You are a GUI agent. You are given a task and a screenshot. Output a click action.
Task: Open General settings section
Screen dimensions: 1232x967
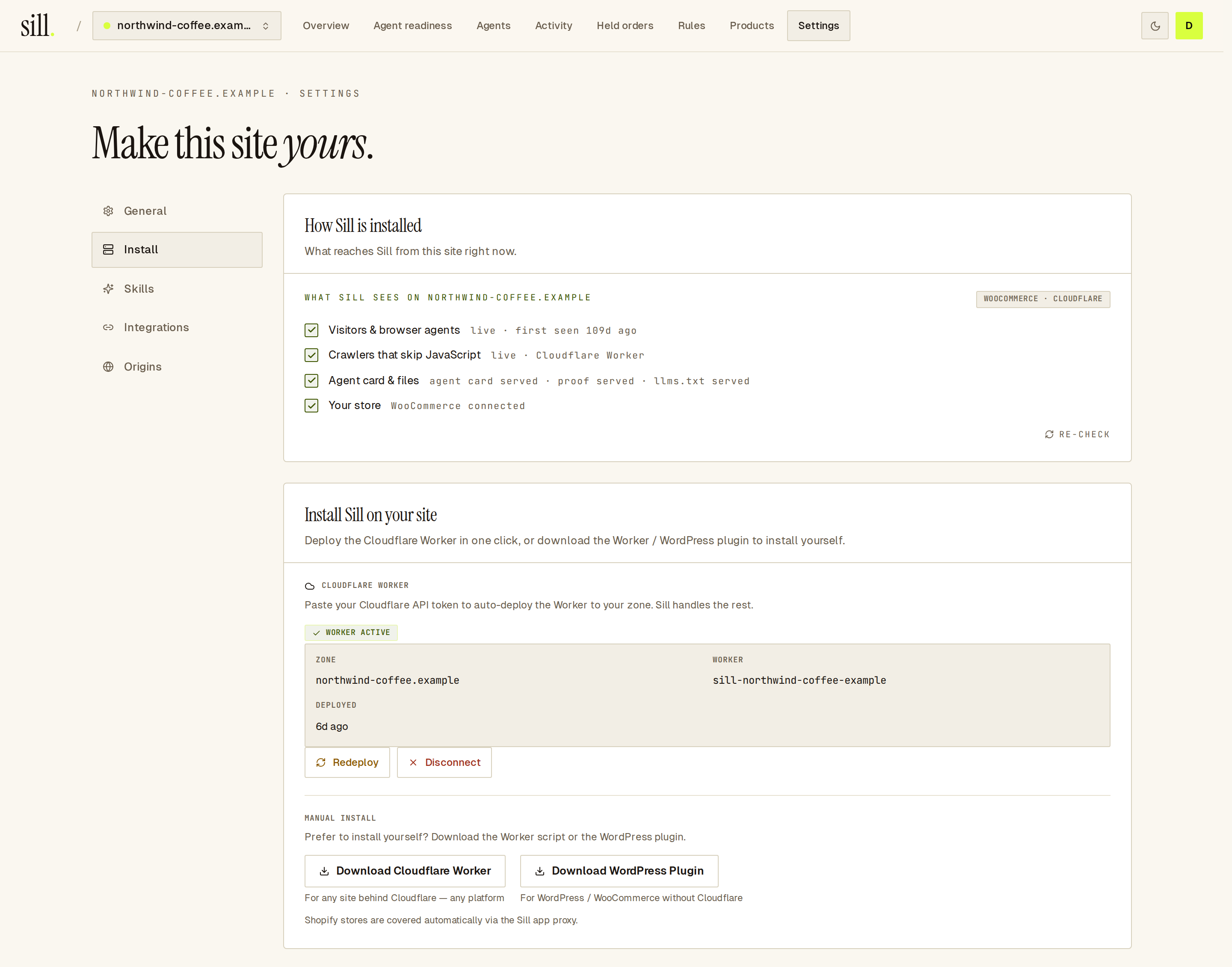(x=177, y=211)
